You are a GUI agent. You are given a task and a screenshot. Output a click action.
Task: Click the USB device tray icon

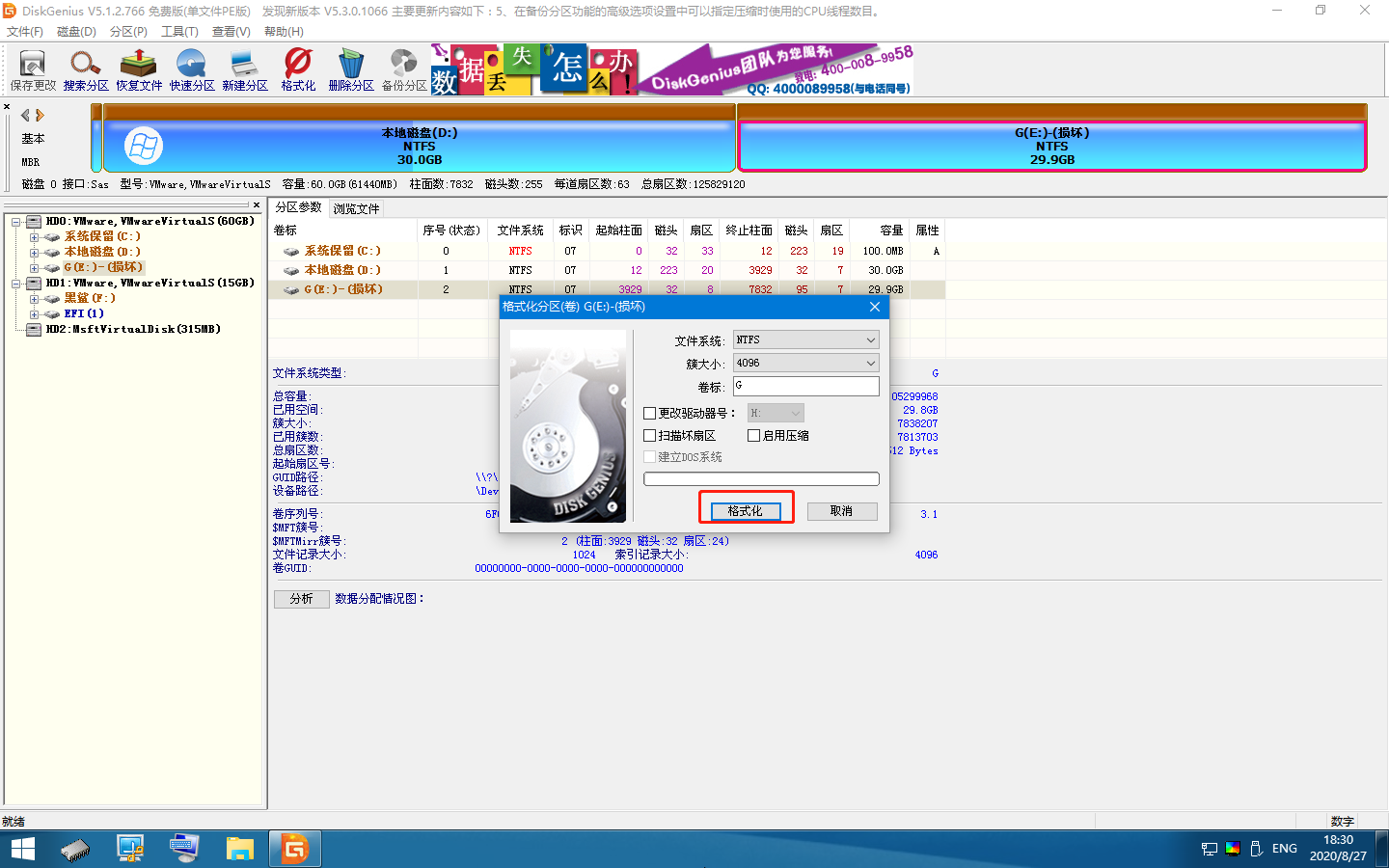(x=1256, y=849)
